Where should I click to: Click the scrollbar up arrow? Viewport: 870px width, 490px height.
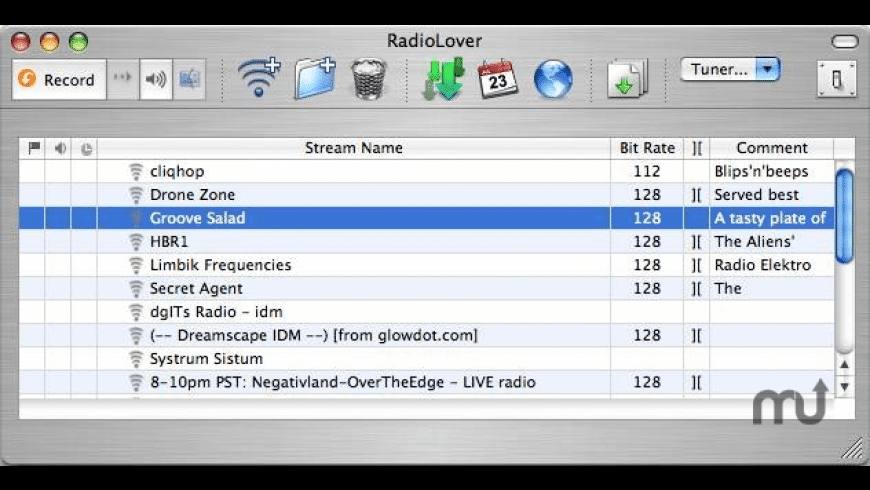point(844,365)
